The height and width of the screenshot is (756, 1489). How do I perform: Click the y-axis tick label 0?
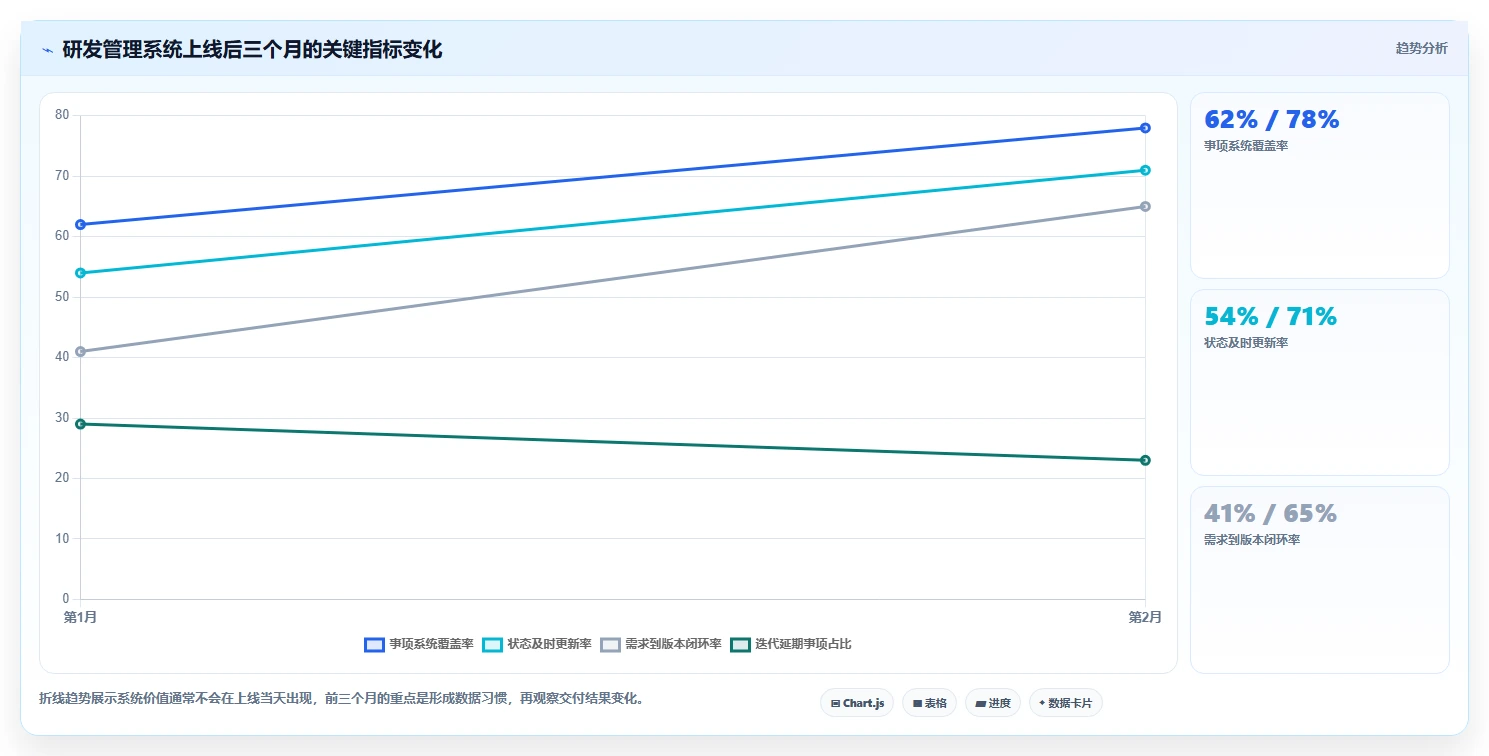click(66, 599)
